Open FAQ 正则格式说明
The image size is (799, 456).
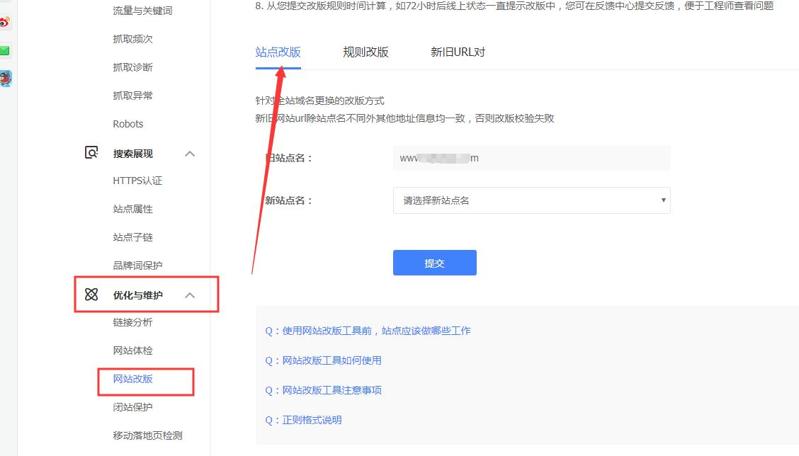[x=303, y=420]
